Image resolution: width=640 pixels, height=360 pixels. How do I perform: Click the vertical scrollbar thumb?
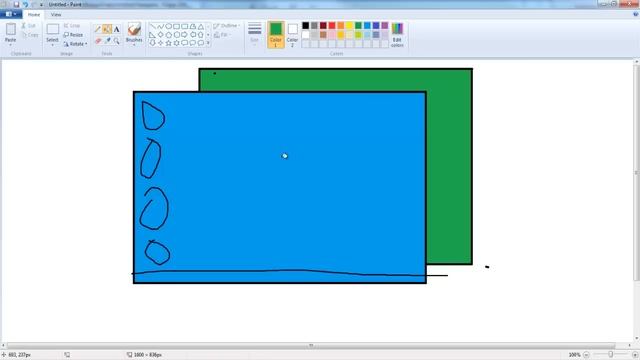[x=637, y=173]
